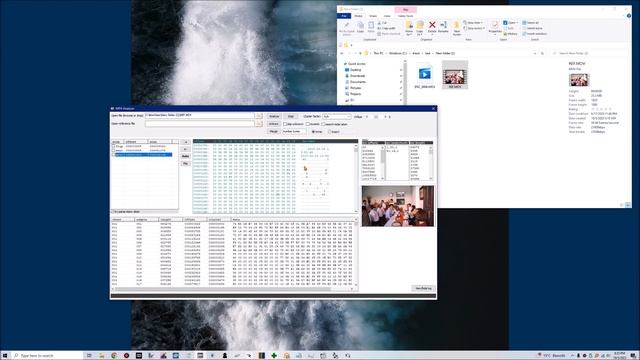Open the Windows Start menu
The image size is (640, 360).
pyautogui.click(x=5, y=356)
